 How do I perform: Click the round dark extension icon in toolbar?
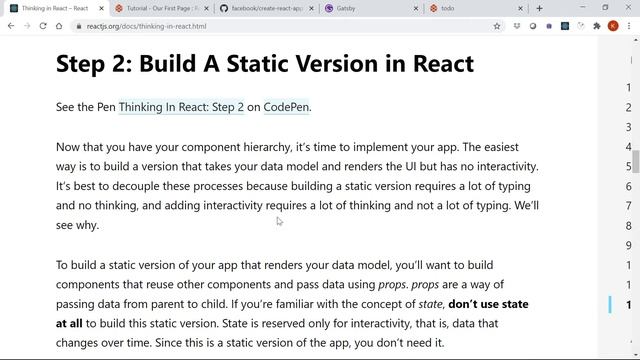[533, 26]
